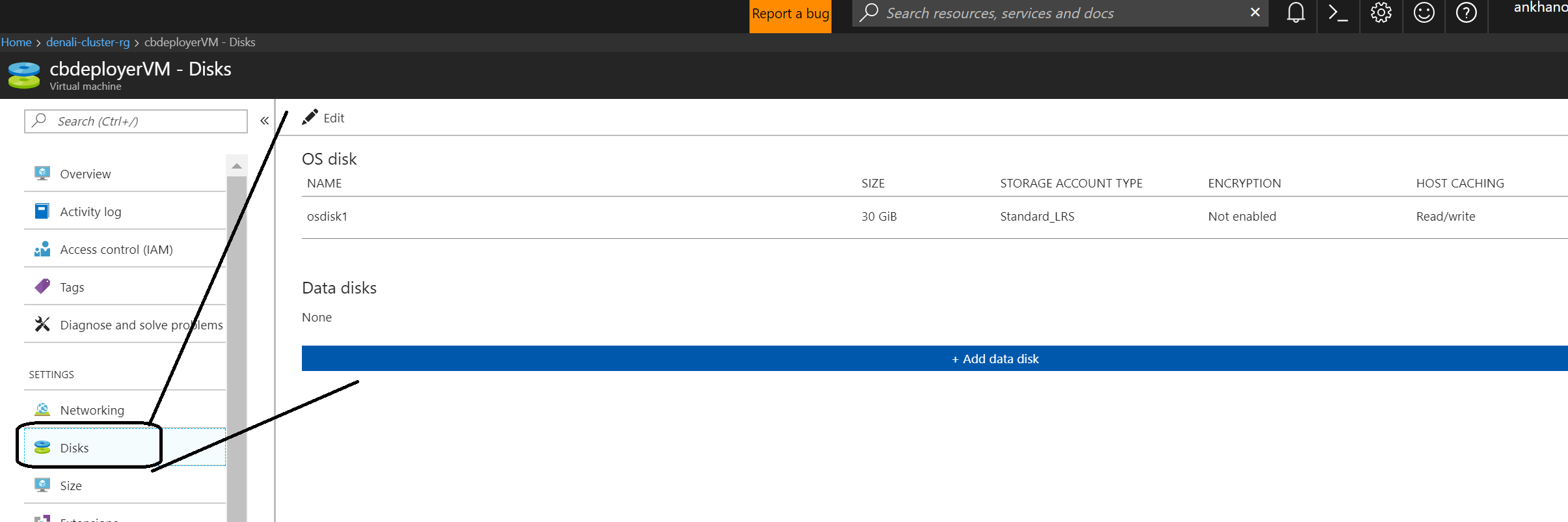The height and width of the screenshot is (522, 1568).
Task: Open the help question mark icon
Action: tap(1466, 13)
